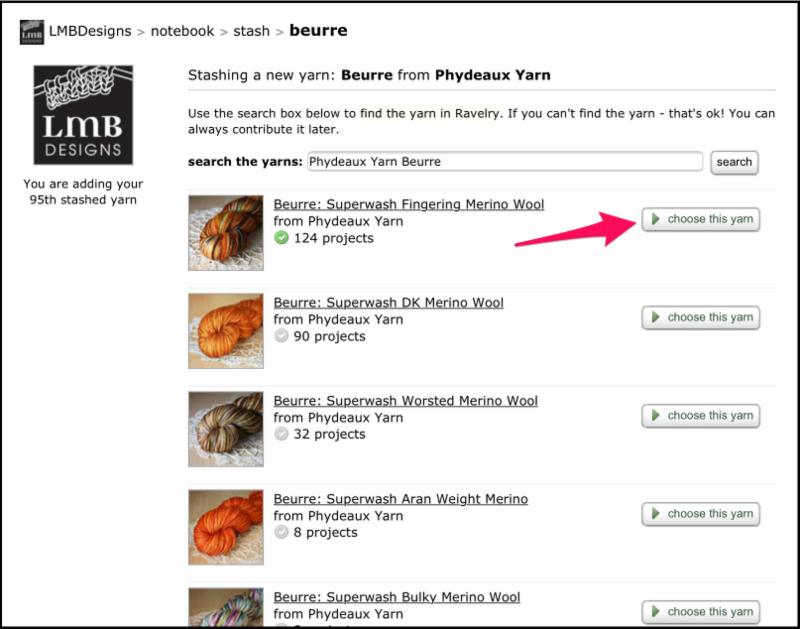
Task: Click the small LMB Designs avatar in breadcrumb
Action: click(31, 32)
